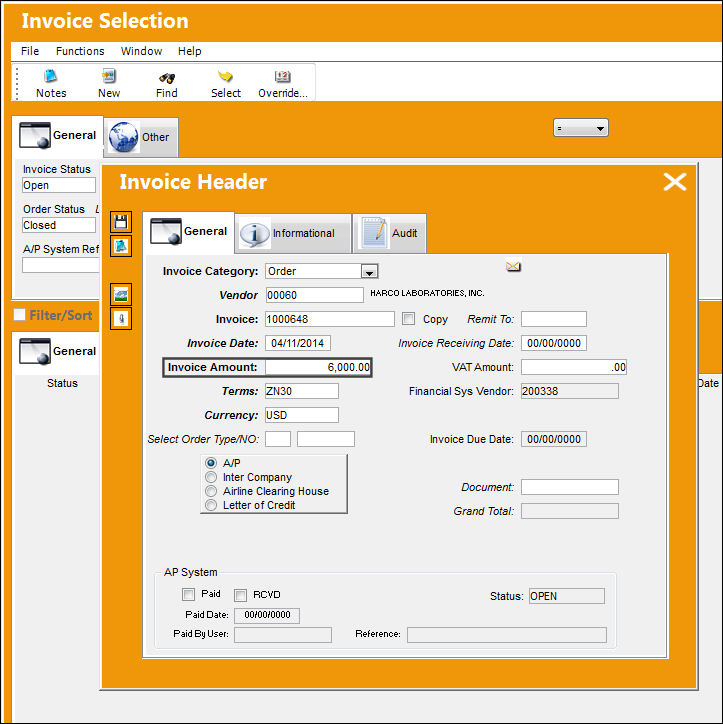Click the Paid Date field
This screenshot has width=723, height=724.
click(267, 615)
